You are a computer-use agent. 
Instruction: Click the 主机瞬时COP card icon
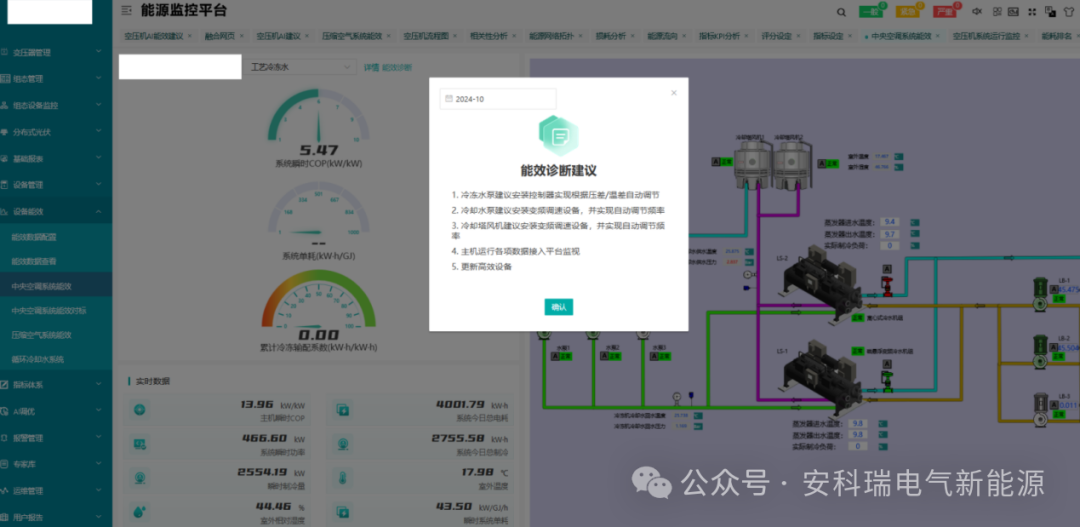[140, 410]
